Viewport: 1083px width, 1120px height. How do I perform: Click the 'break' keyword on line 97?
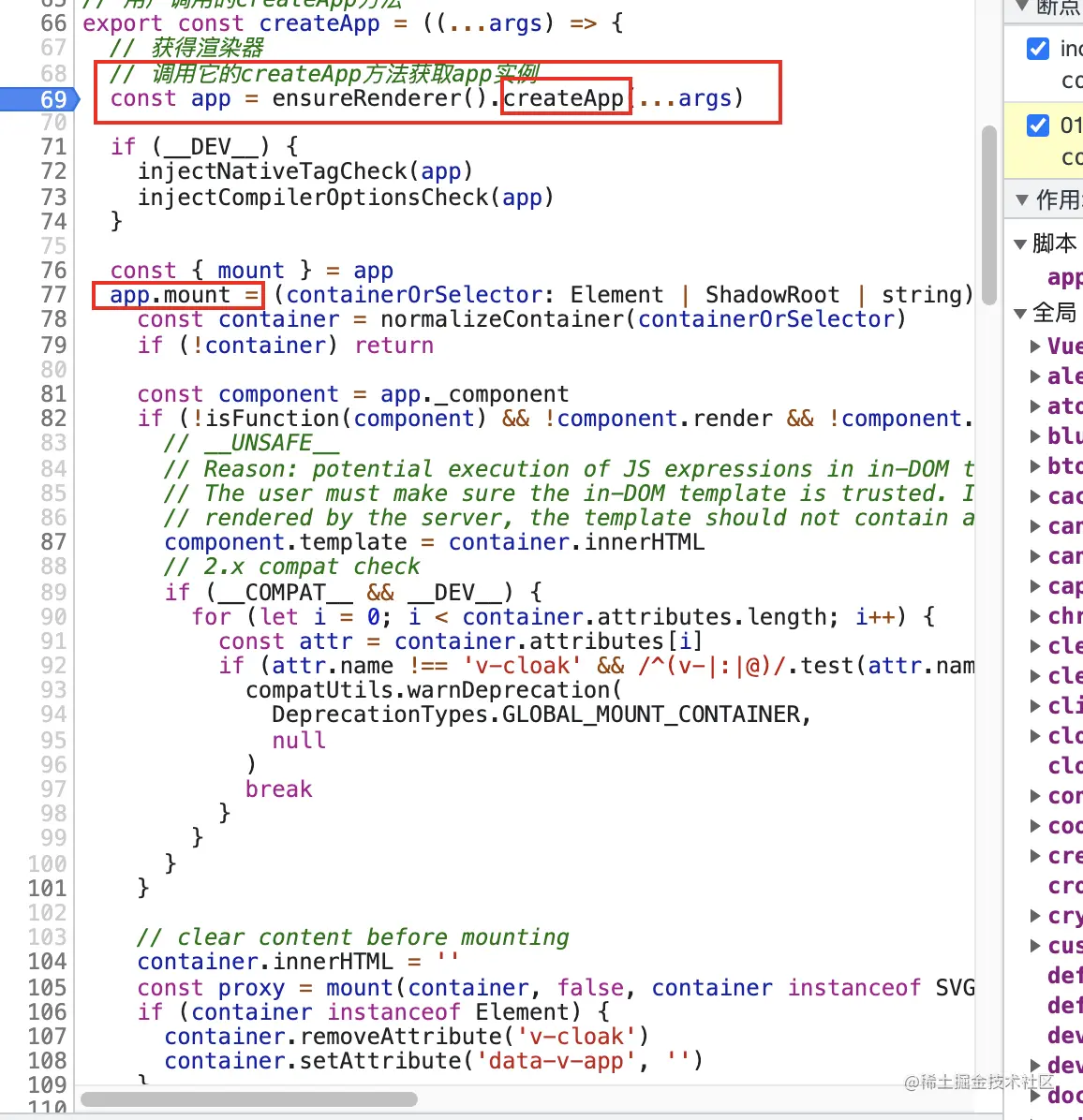pyautogui.click(x=278, y=788)
